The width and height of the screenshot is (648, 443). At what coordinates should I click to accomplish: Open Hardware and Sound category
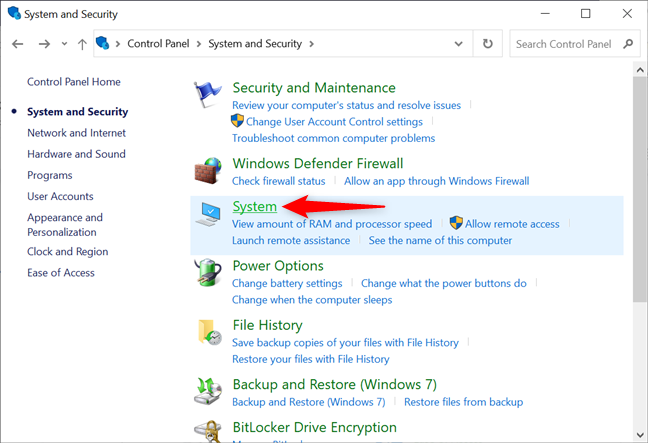click(76, 154)
